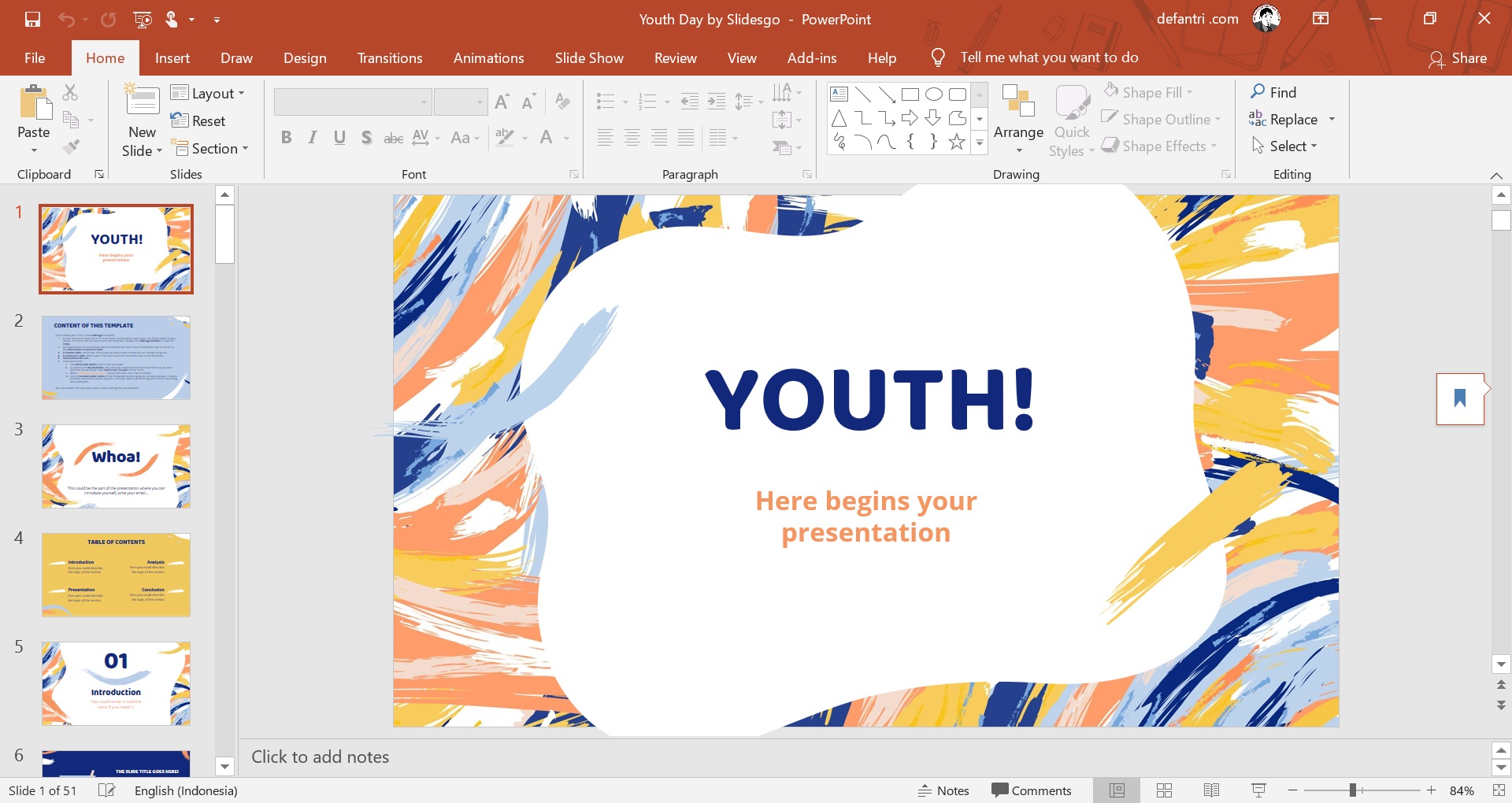Open the File tab

pos(35,57)
